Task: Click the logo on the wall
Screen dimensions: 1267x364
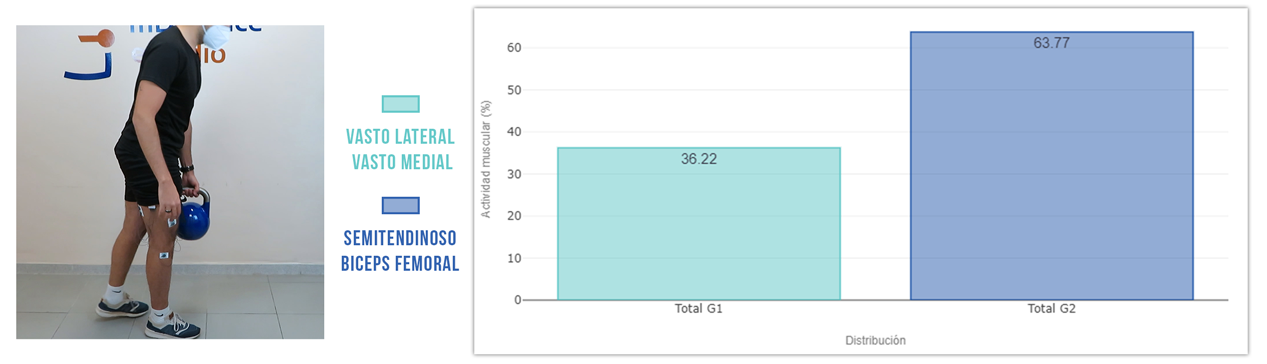Action: coord(90,55)
